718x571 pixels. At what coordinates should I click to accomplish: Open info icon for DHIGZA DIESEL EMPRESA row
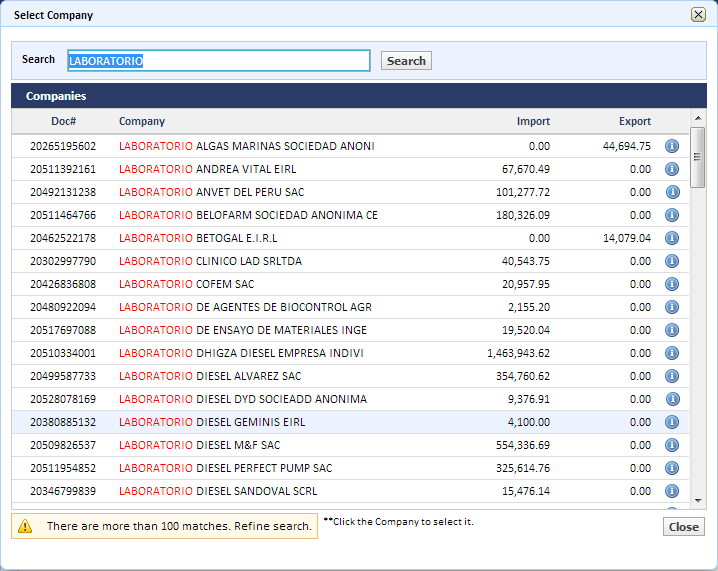[672, 353]
